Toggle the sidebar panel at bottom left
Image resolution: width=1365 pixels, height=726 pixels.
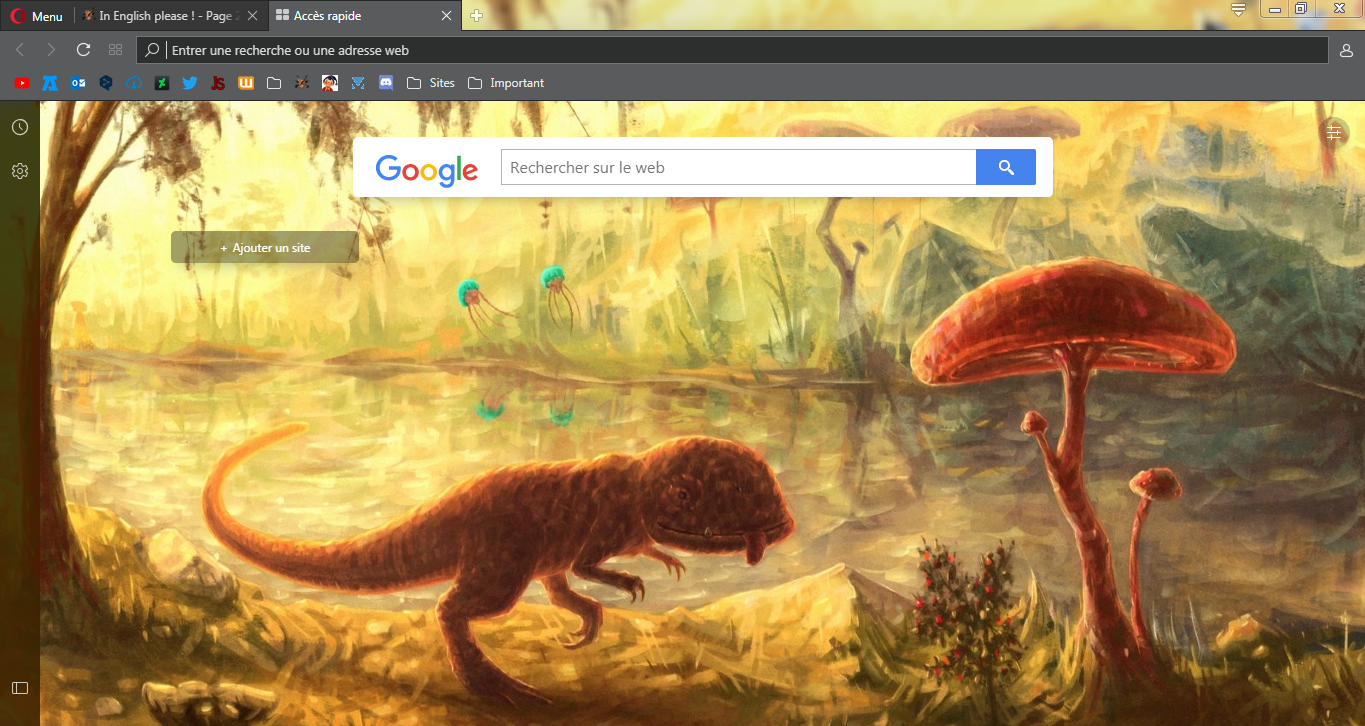(x=20, y=688)
